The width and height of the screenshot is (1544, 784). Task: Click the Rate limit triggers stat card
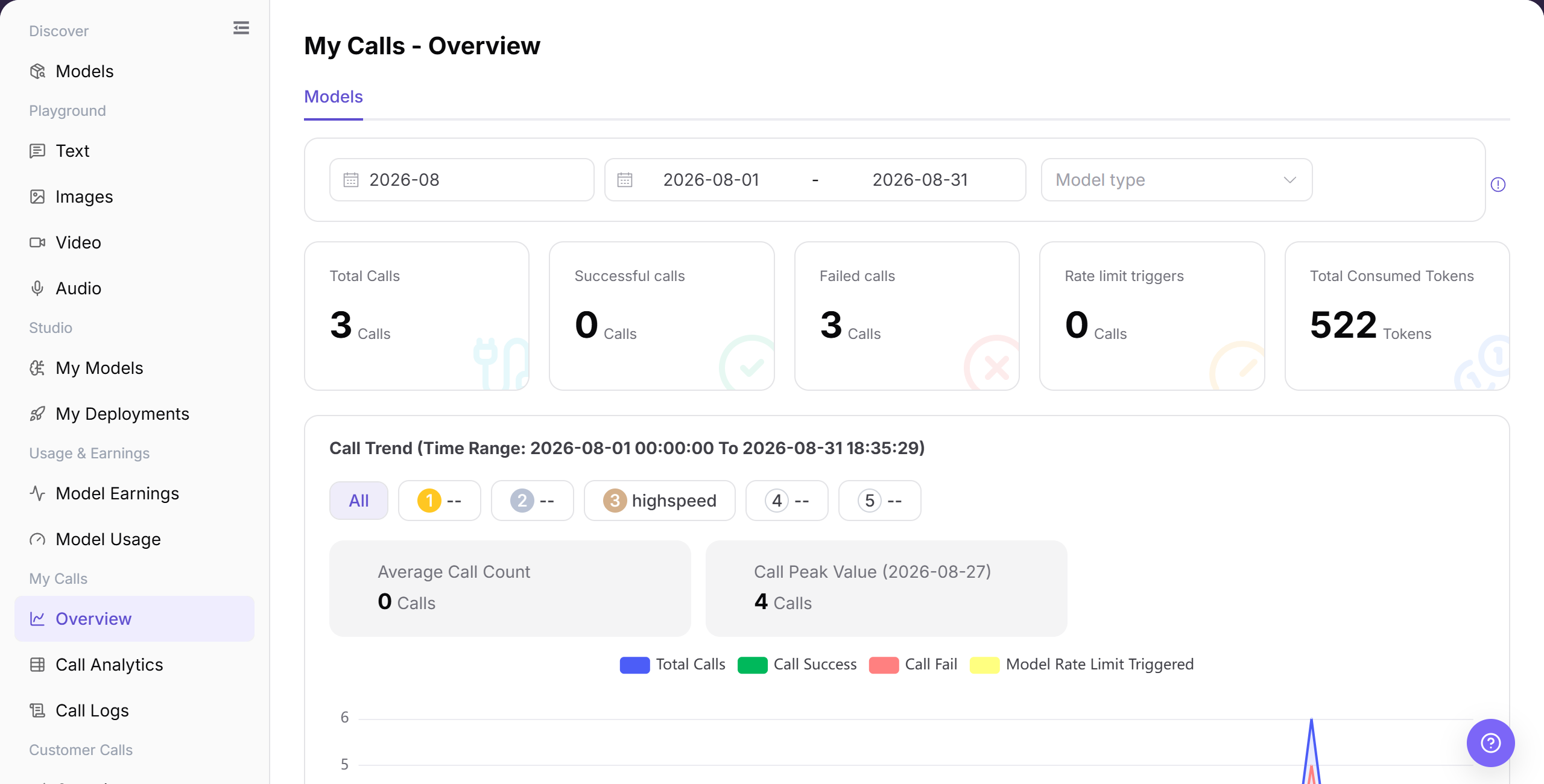pyautogui.click(x=1152, y=316)
